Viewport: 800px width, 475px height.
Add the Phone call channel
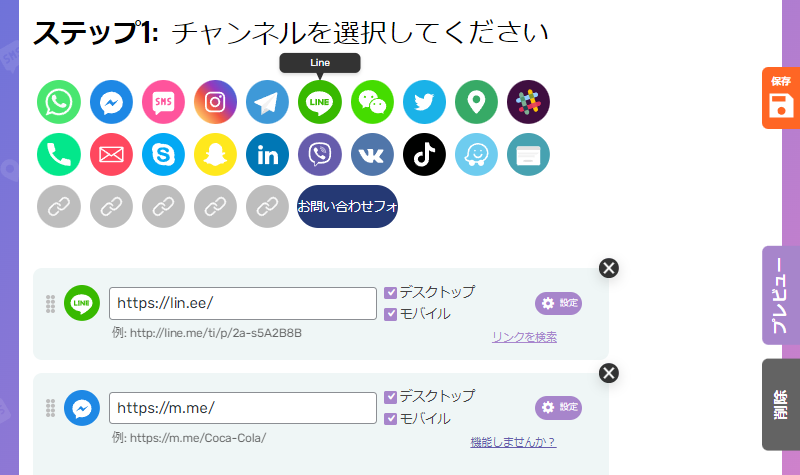point(59,155)
